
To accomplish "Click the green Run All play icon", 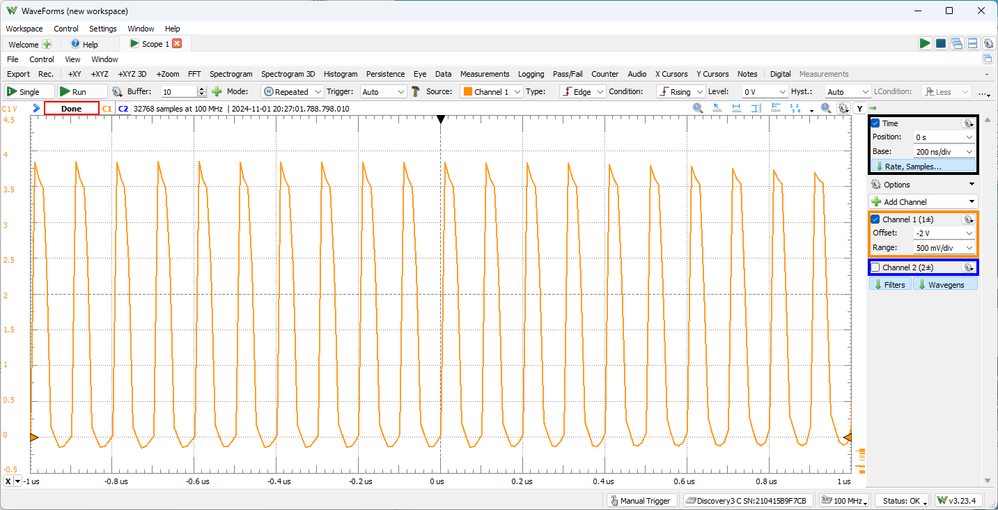I will (x=925, y=43).
